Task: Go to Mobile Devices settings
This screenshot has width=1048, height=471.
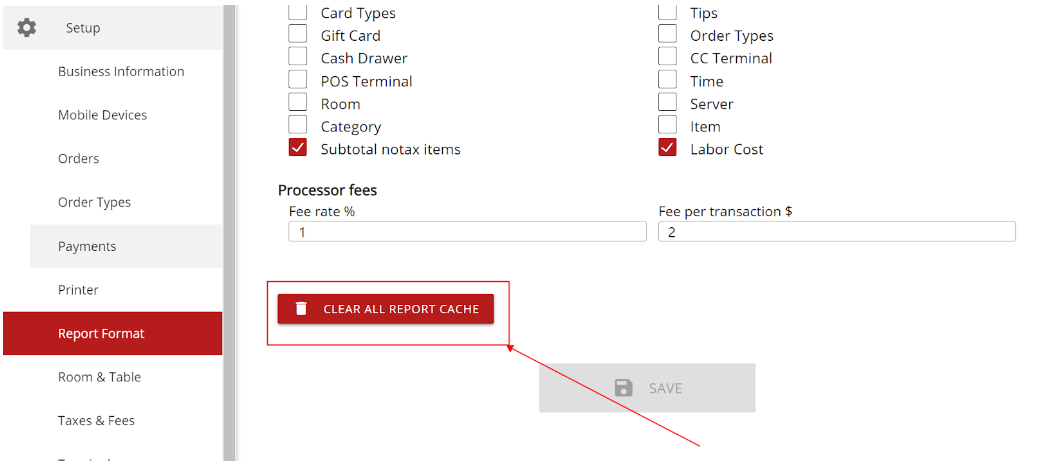Action: tap(102, 115)
